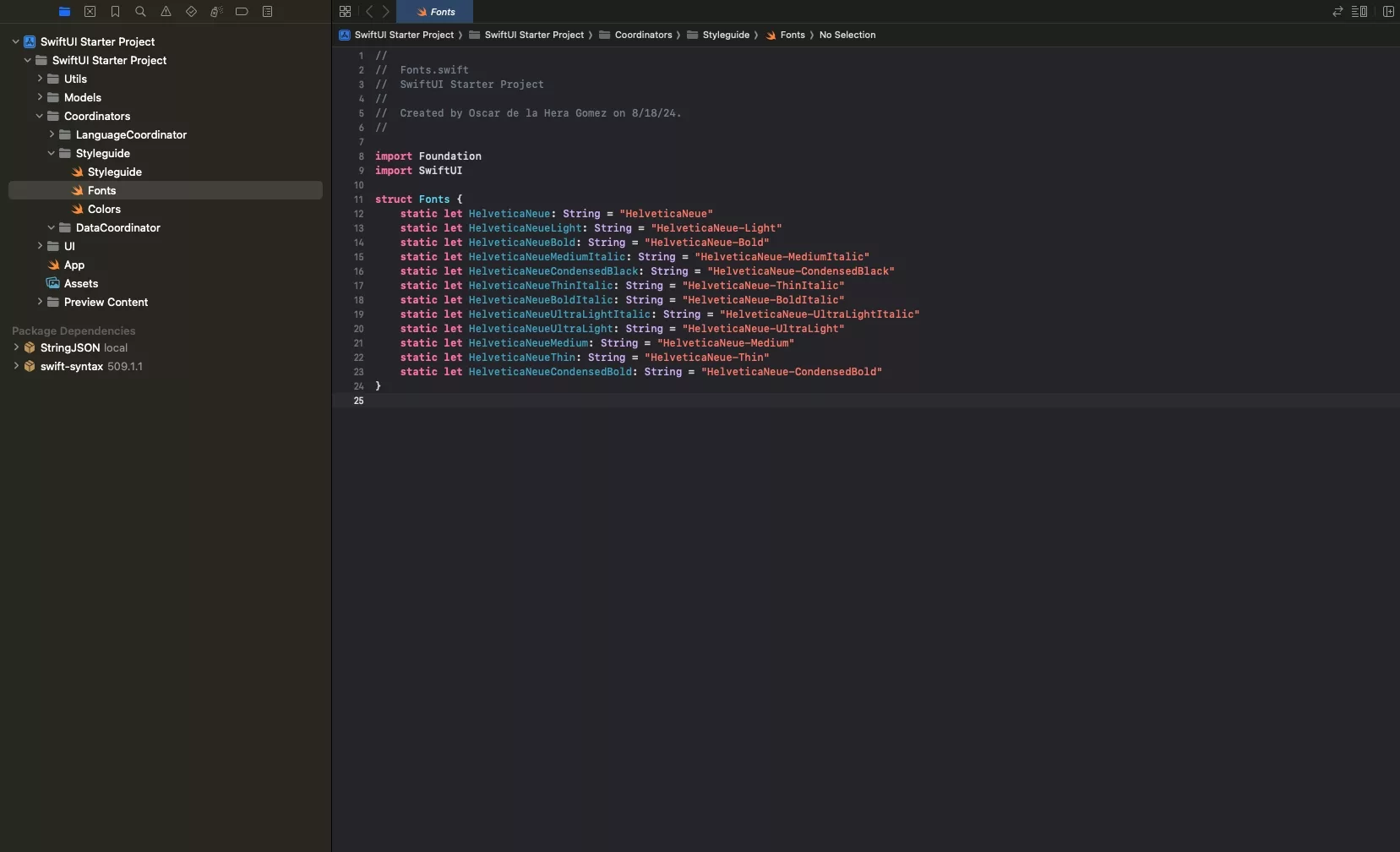Open the App swift file
The height and width of the screenshot is (852, 1400).
74,265
